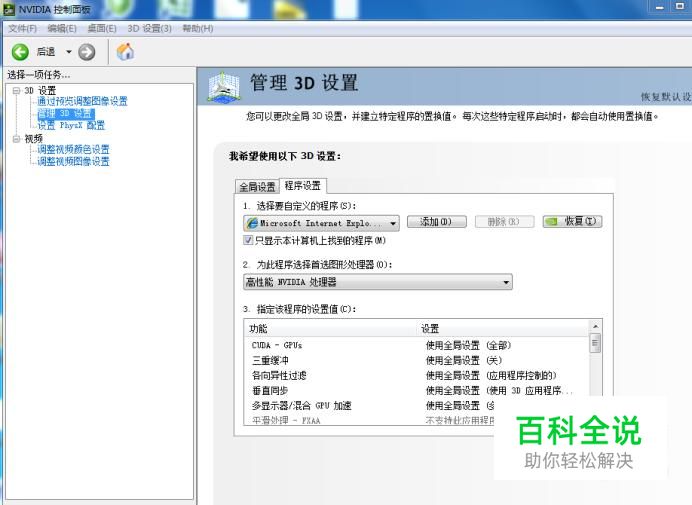The image size is (692, 505).
Task: Open the 编辑(E) menu
Action: [x=62, y=29]
